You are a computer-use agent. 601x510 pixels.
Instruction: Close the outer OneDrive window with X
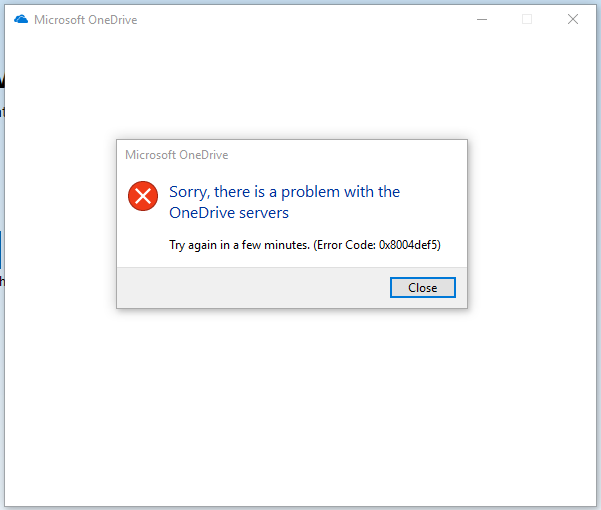pos(573,19)
